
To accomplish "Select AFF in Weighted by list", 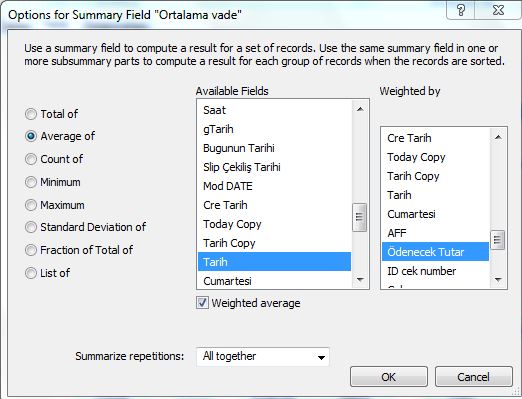I will point(435,233).
